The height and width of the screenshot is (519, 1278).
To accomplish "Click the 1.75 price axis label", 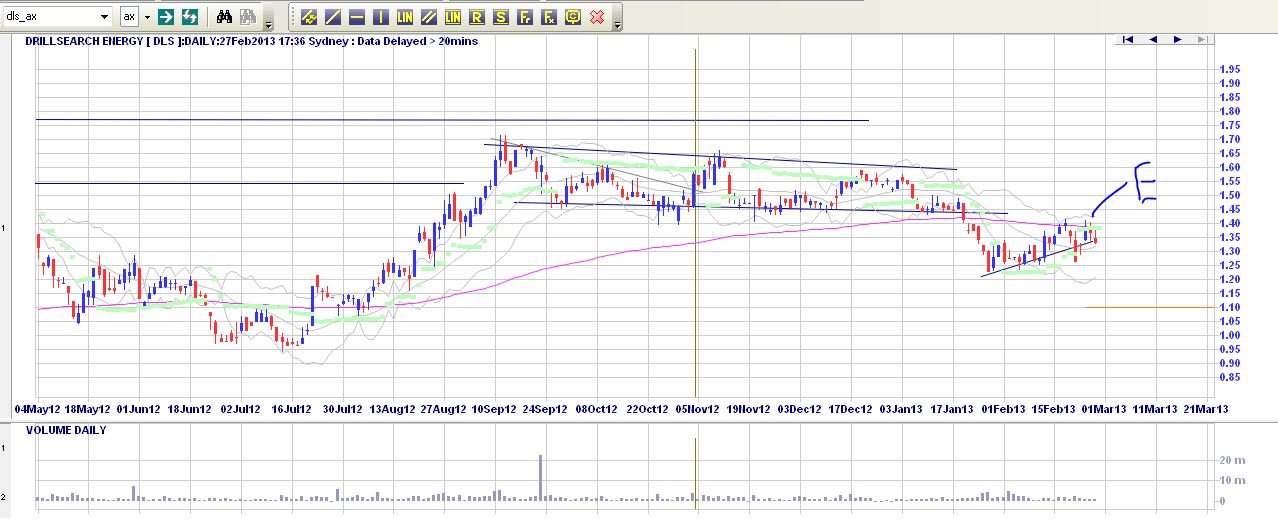I will (x=1230, y=125).
